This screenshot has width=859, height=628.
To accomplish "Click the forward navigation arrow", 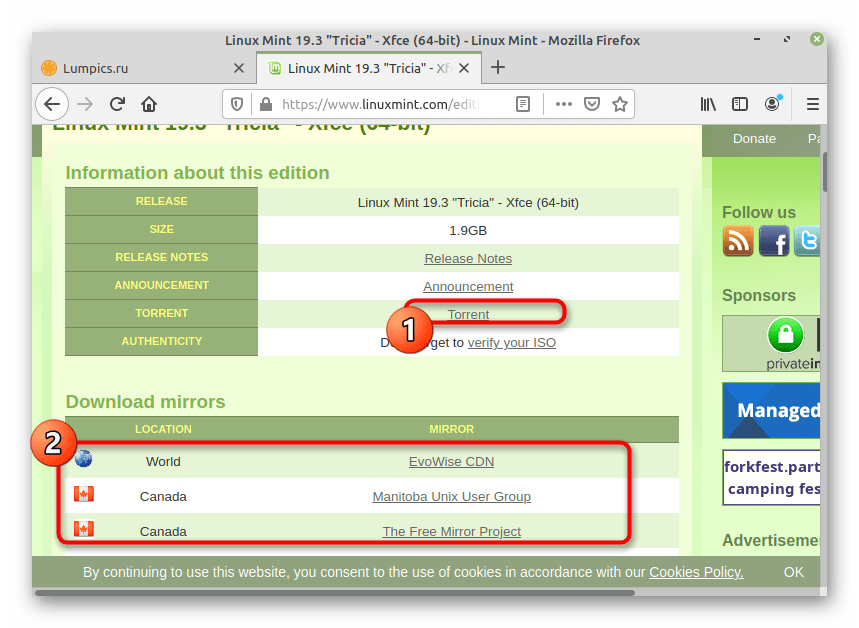I will click(85, 104).
